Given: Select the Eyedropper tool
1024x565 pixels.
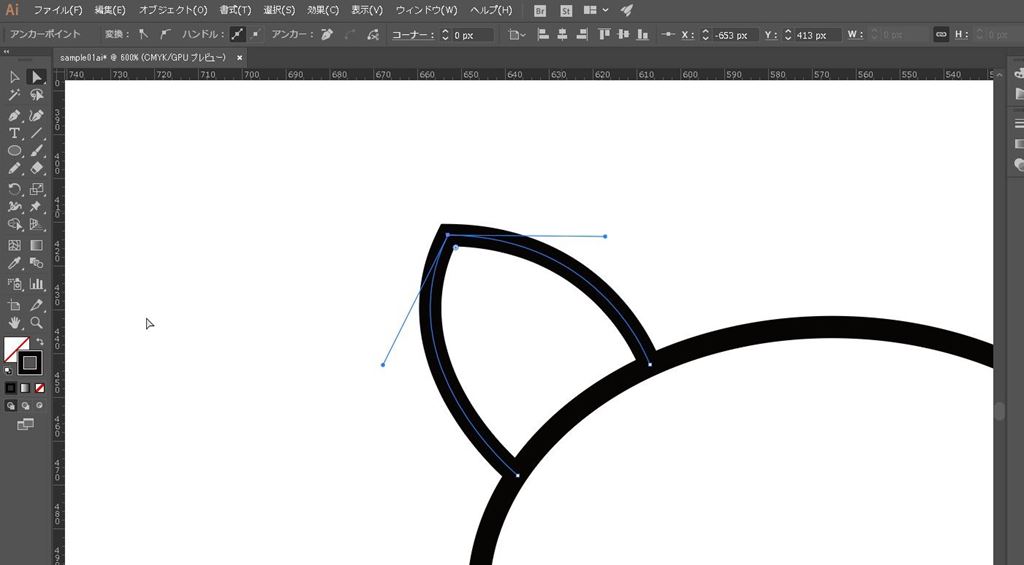Looking at the screenshot, I should pyautogui.click(x=14, y=264).
